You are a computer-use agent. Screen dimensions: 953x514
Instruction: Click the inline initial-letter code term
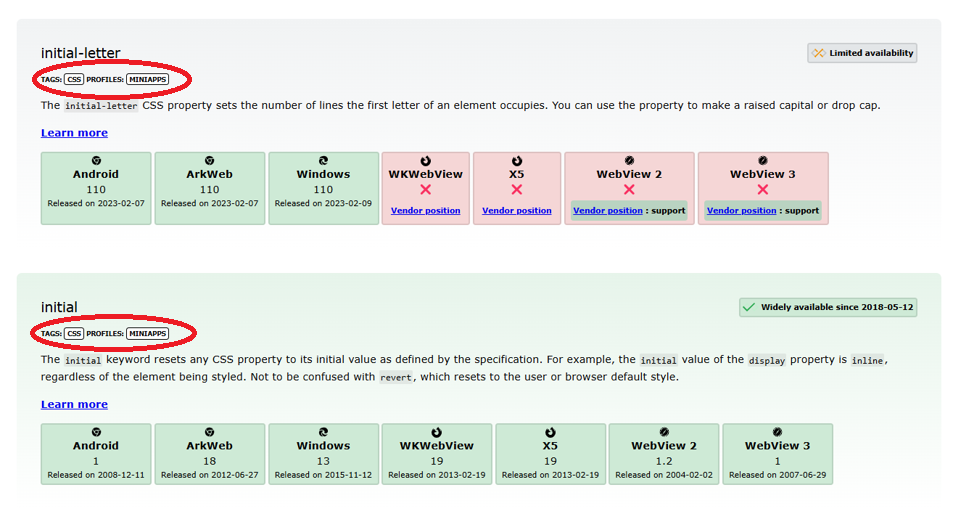click(101, 106)
